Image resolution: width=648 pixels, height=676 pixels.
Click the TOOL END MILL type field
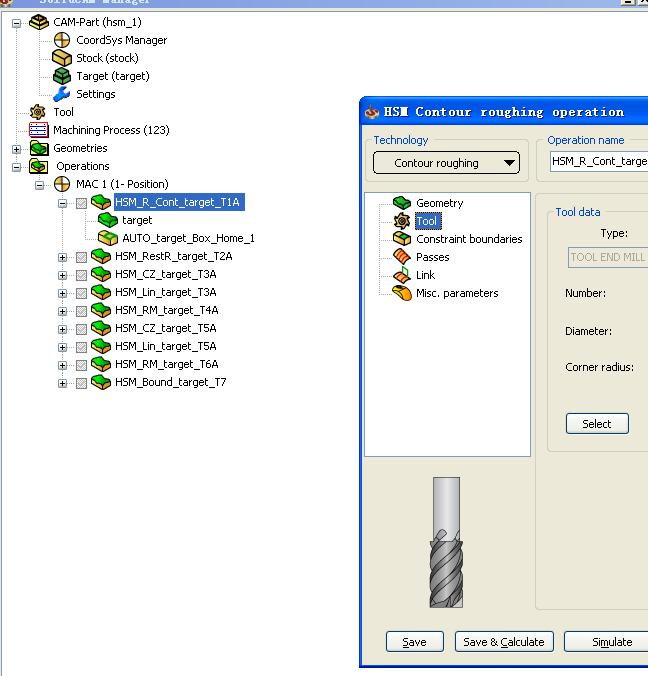pyautogui.click(x=608, y=257)
